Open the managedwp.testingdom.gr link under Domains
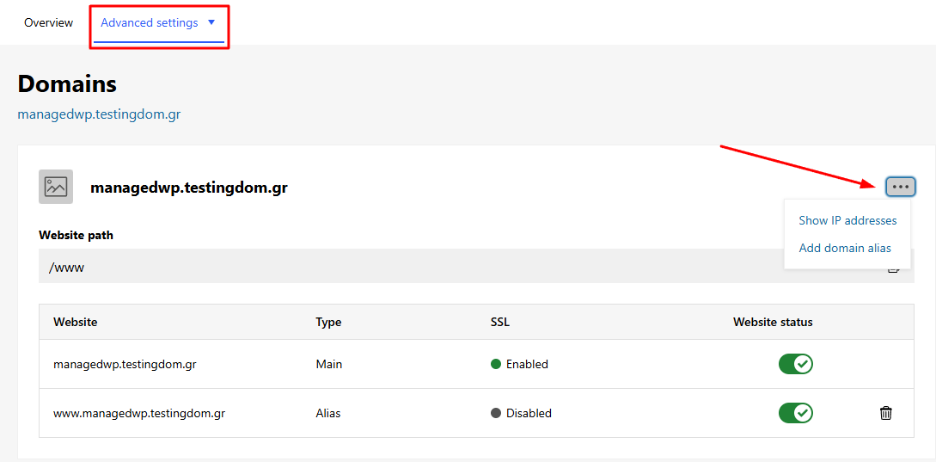 coord(99,114)
